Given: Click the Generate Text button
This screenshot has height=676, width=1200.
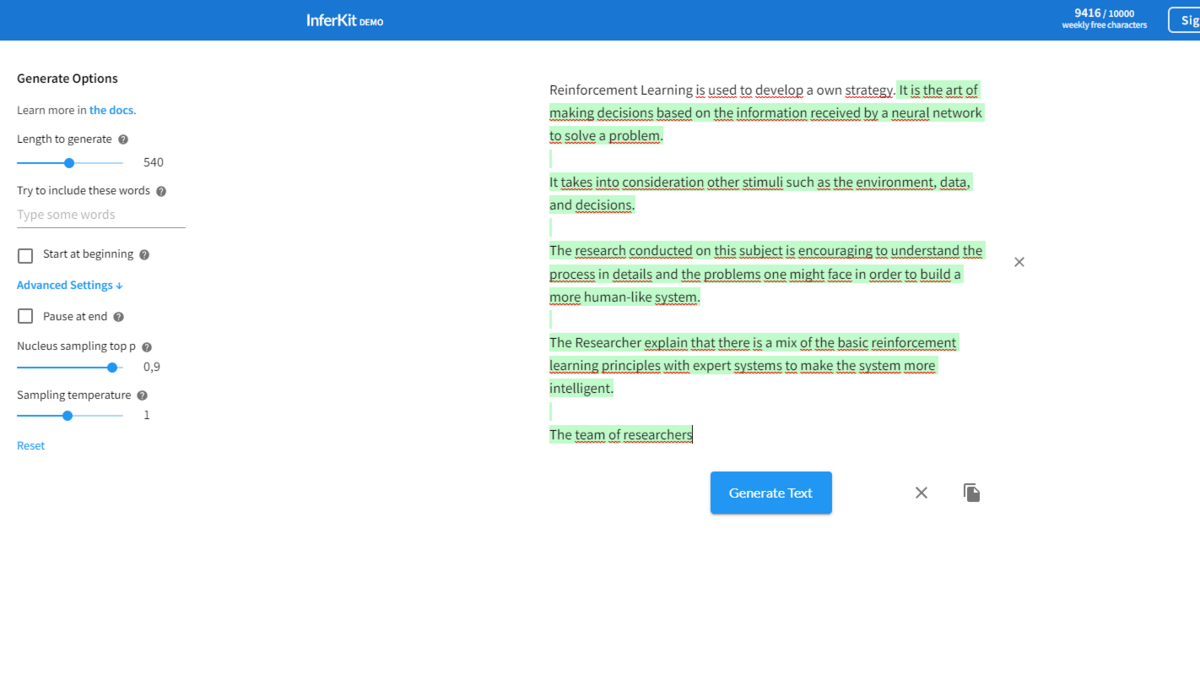Looking at the screenshot, I should point(770,493).
